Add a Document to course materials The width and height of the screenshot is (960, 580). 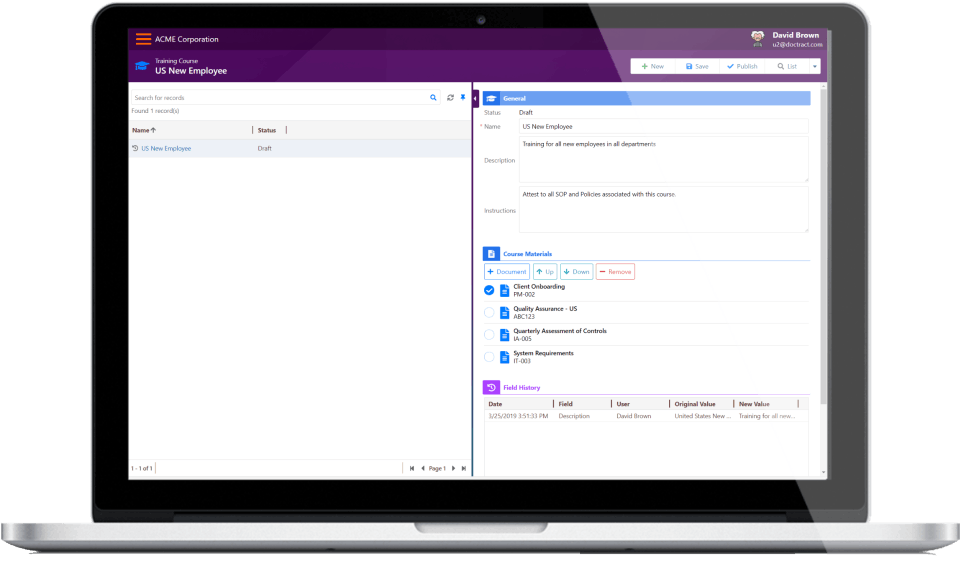[507, 272]
